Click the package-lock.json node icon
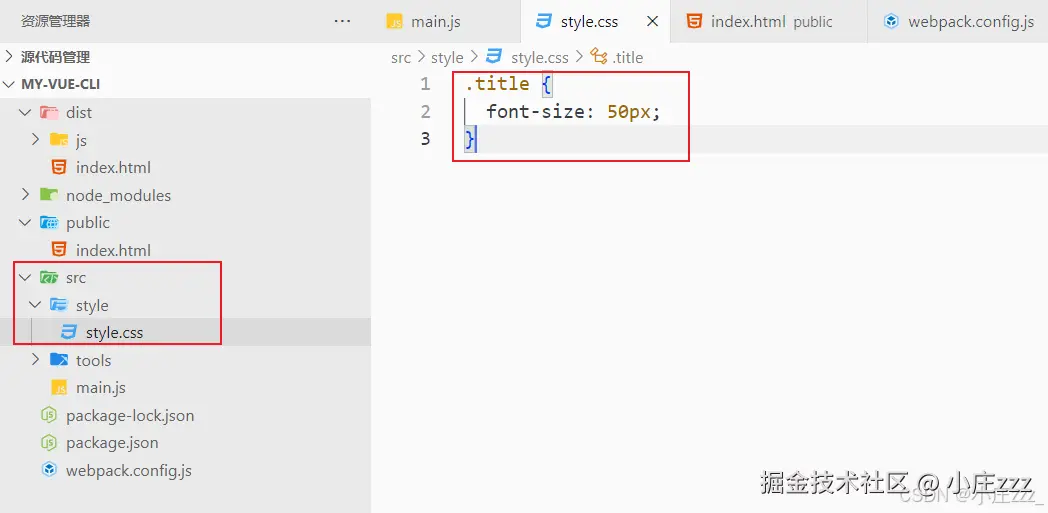This screenshot has height=513, width=1048. click(x=49, y=415)
